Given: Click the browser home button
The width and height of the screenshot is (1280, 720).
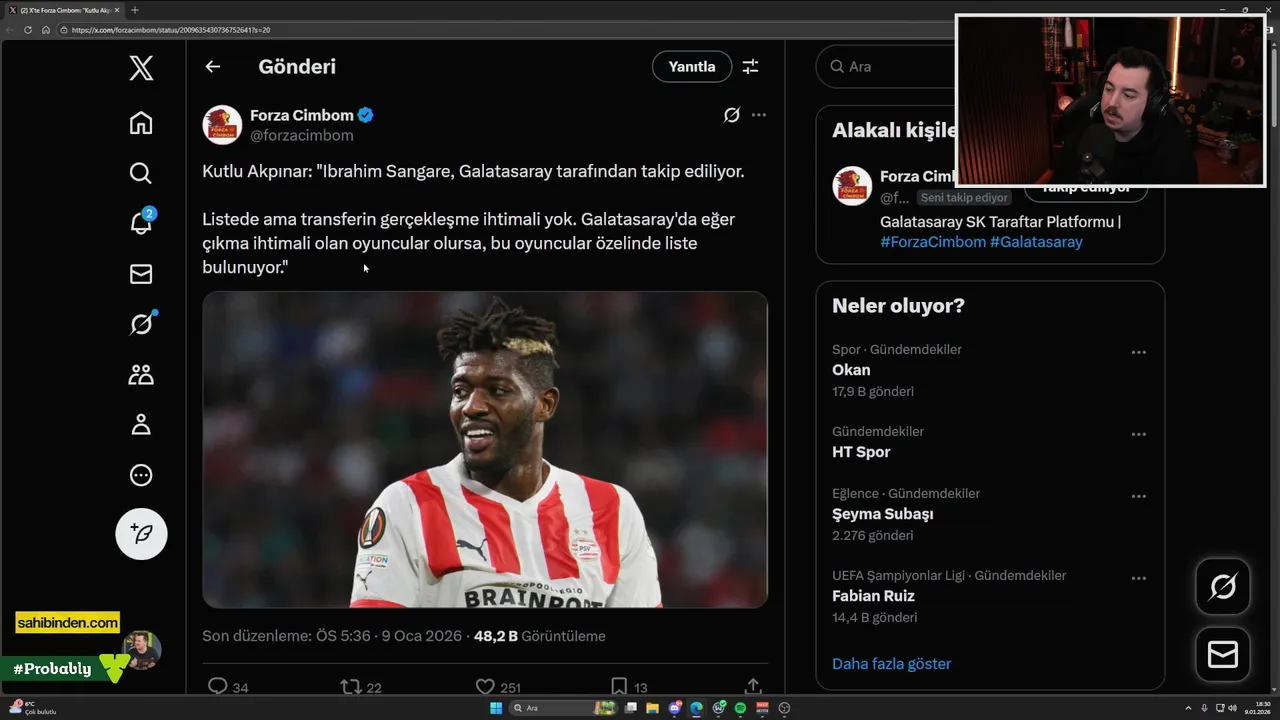Looking at the screenshot, I should [46, 30].
